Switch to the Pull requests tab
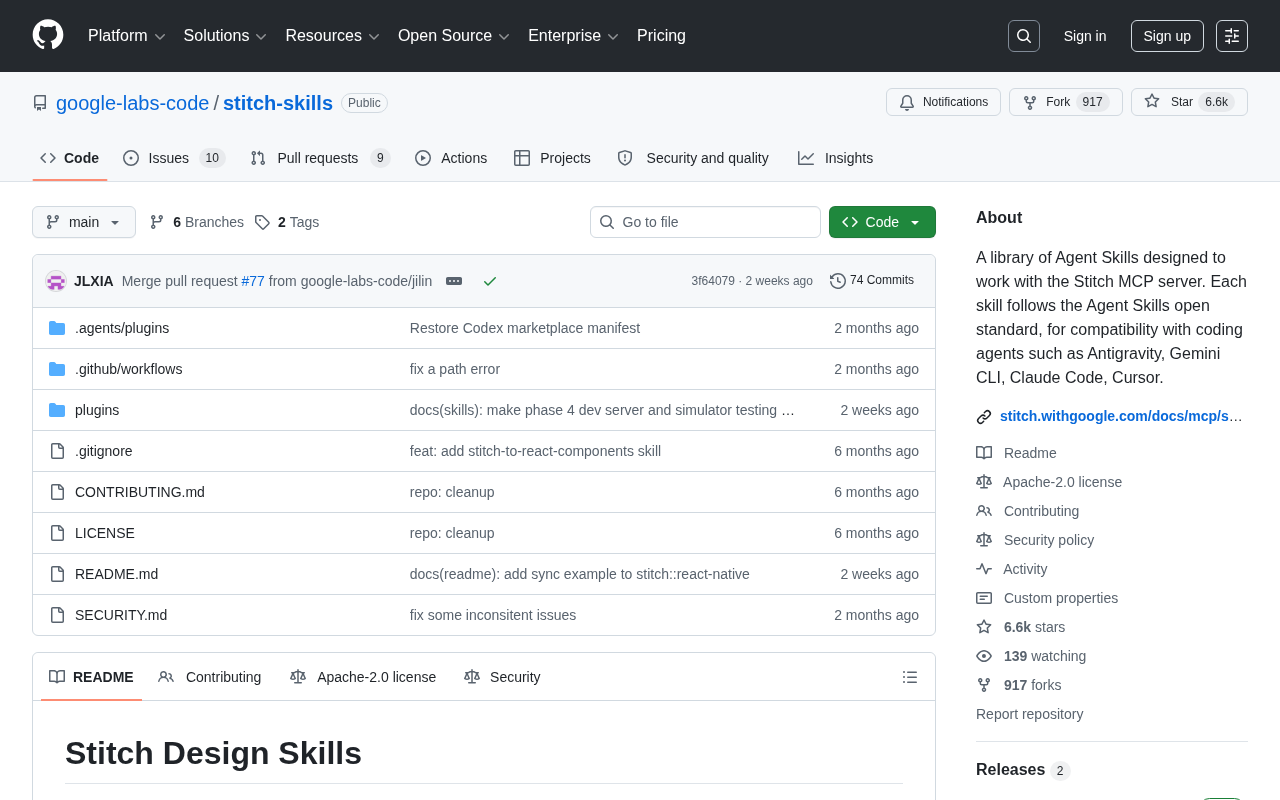1280x800 pixels. point(320,158)
